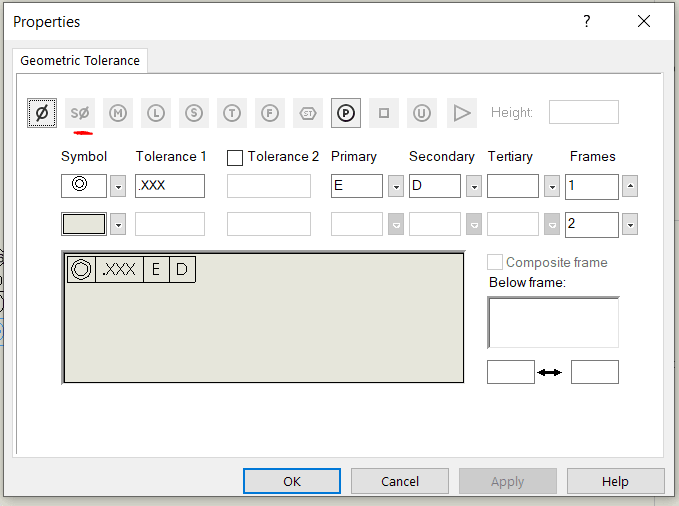
Task: Insert free state (F) symbol
Action: [x=270, y=113]
